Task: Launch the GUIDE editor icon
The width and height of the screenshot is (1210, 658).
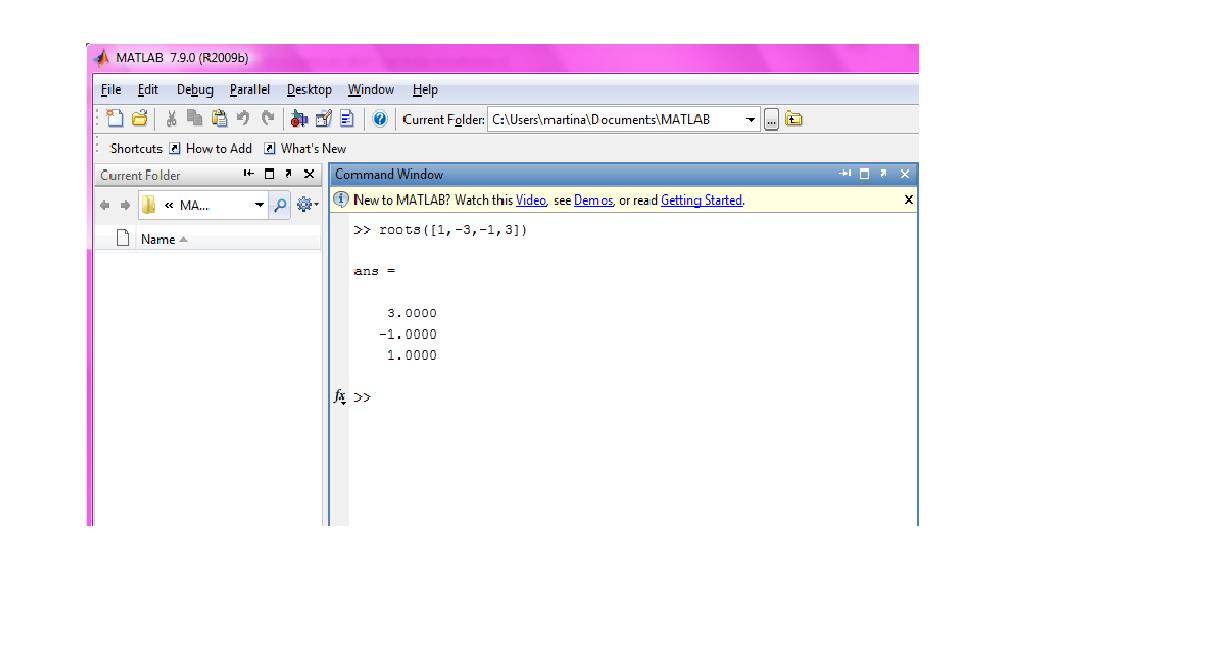Action: (x=323, y=119)
